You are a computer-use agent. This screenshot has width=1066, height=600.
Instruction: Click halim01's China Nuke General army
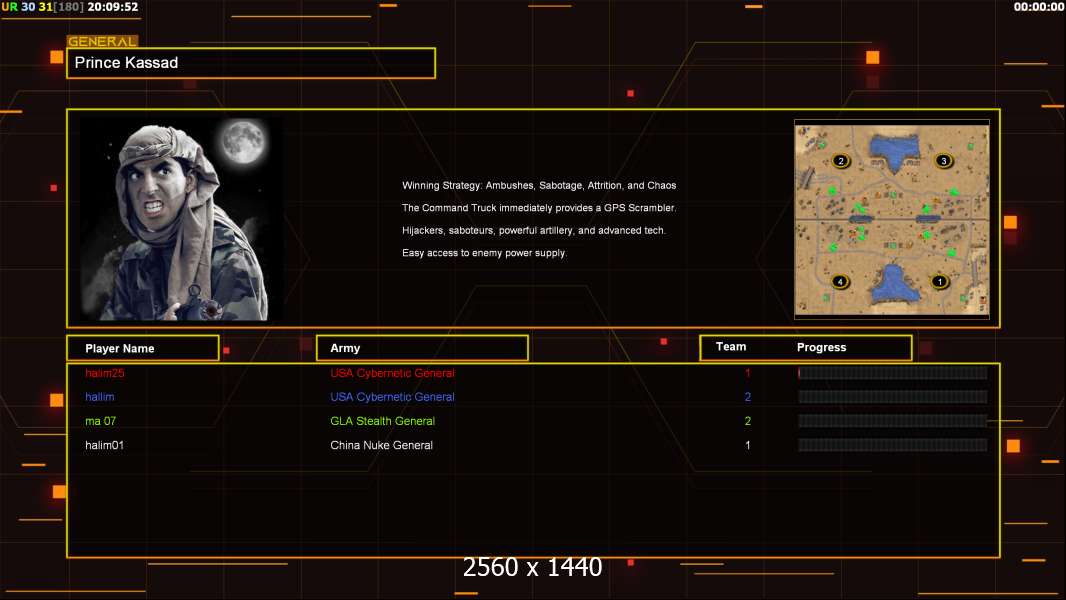pyautogui.click(x=381, y=445)
